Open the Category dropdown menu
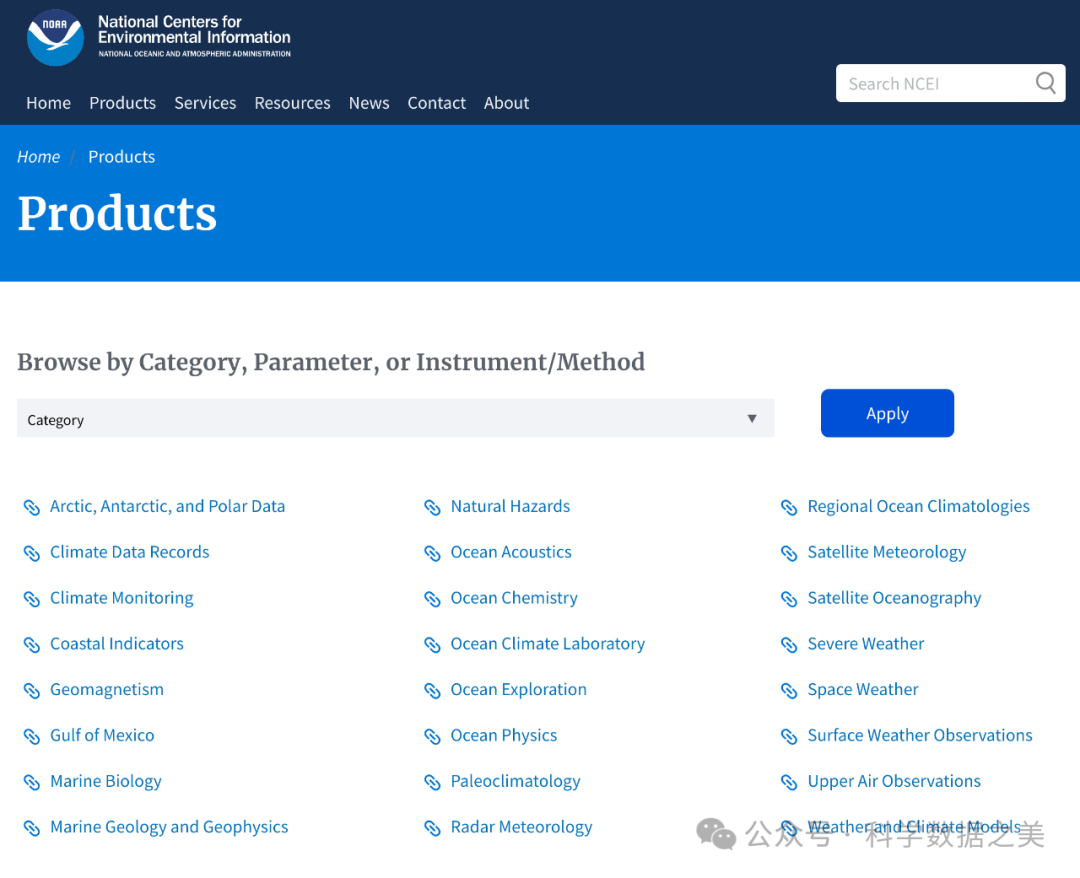The image size is (1080, 878). click(x=395, y=419)
